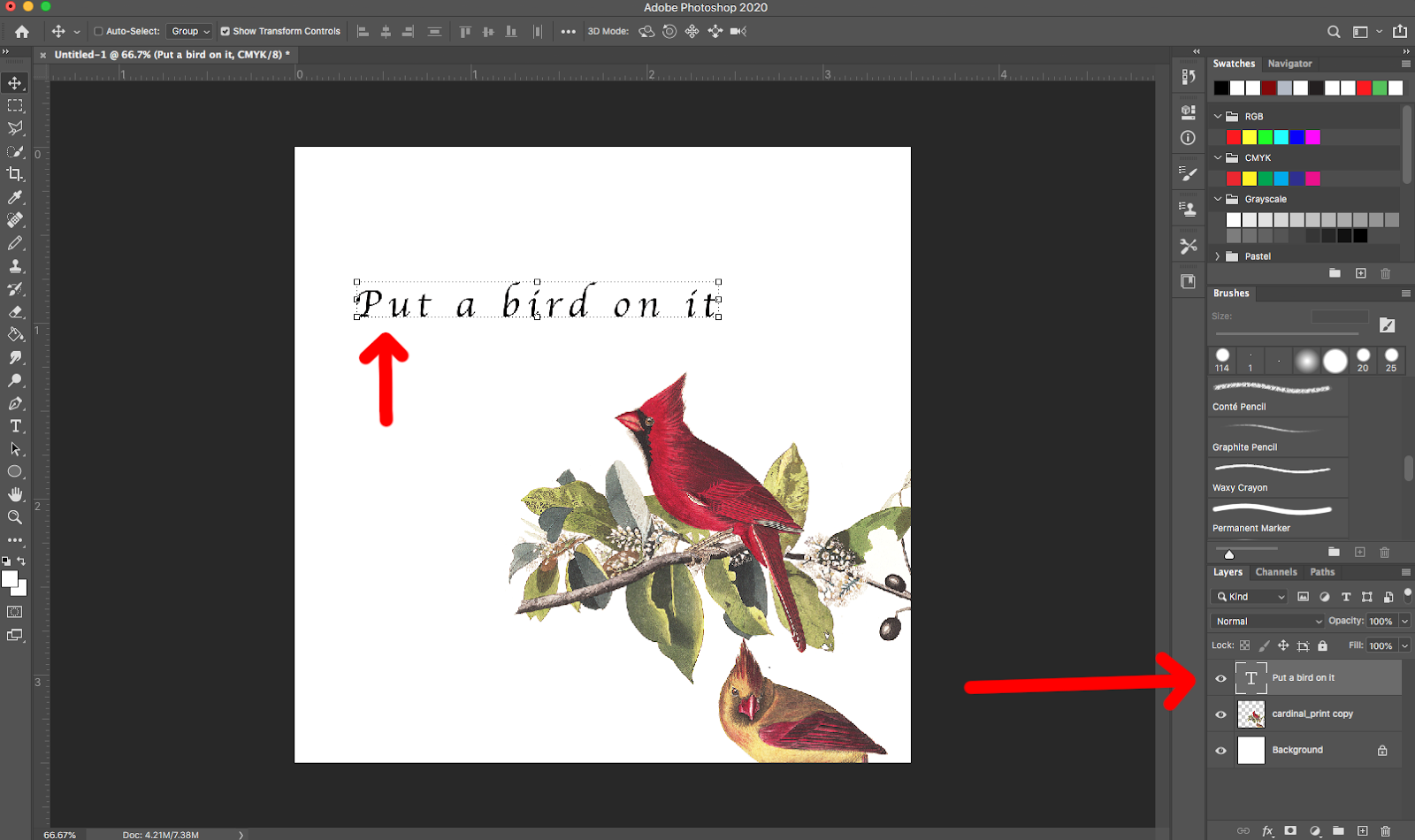The width and height of the screenshot is (1415, 840).
Task: Hide the cardinal_print copy layer
Action: [1221, 714]
